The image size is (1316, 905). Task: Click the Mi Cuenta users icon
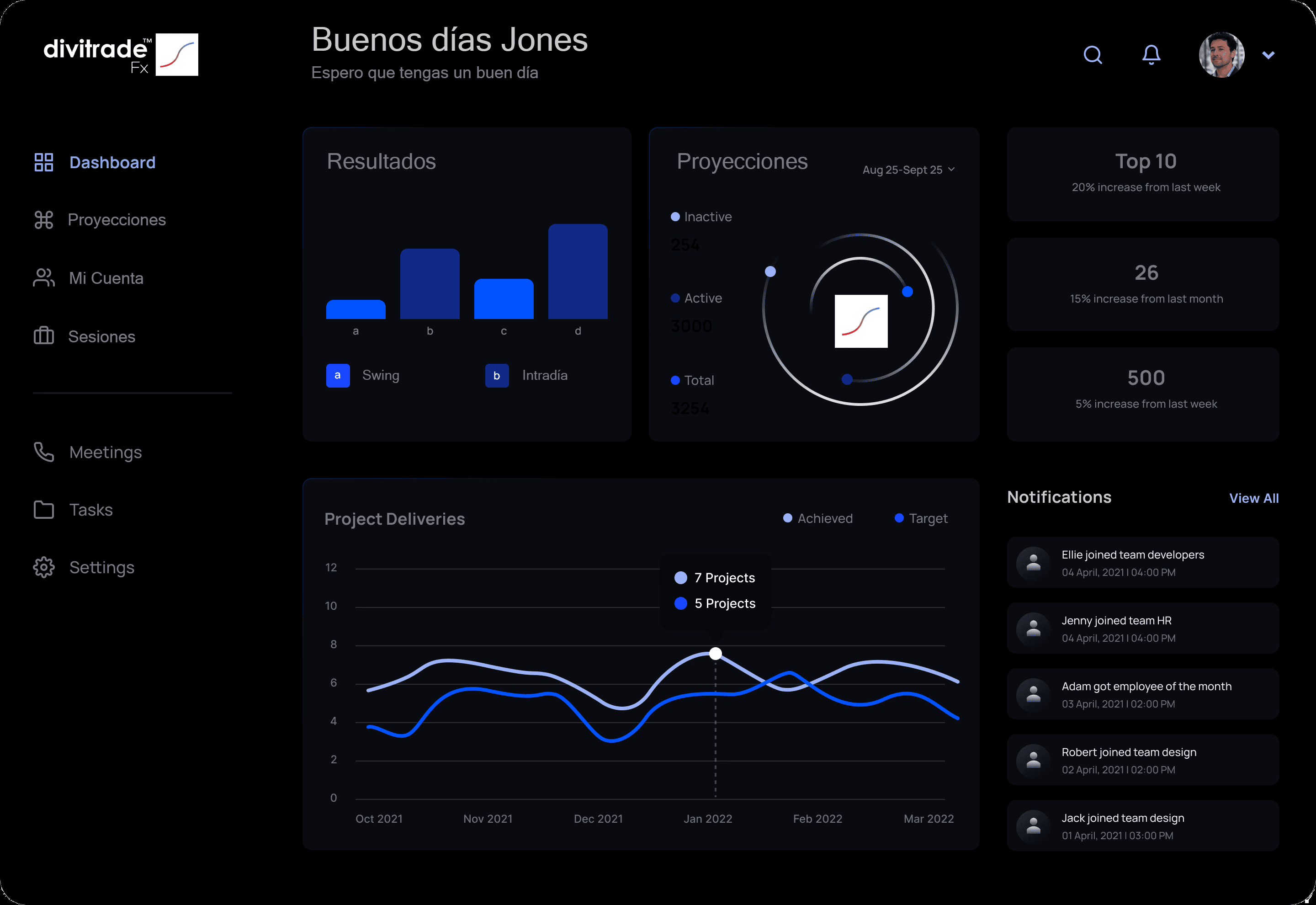pyautogui.click(x=44, y=278)
